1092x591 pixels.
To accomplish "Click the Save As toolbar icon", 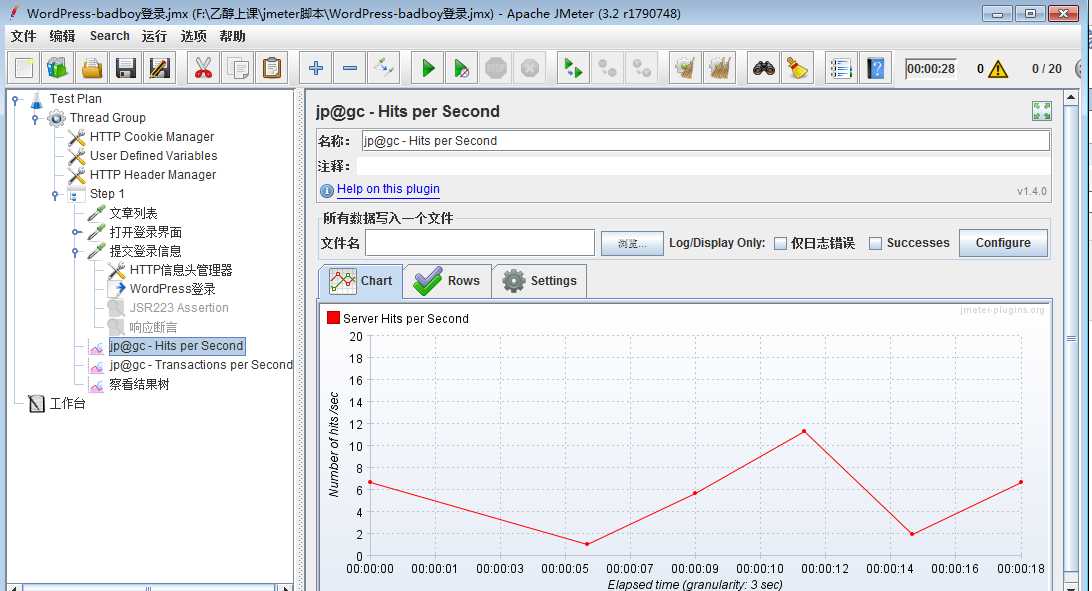I will tap(159, 68).
